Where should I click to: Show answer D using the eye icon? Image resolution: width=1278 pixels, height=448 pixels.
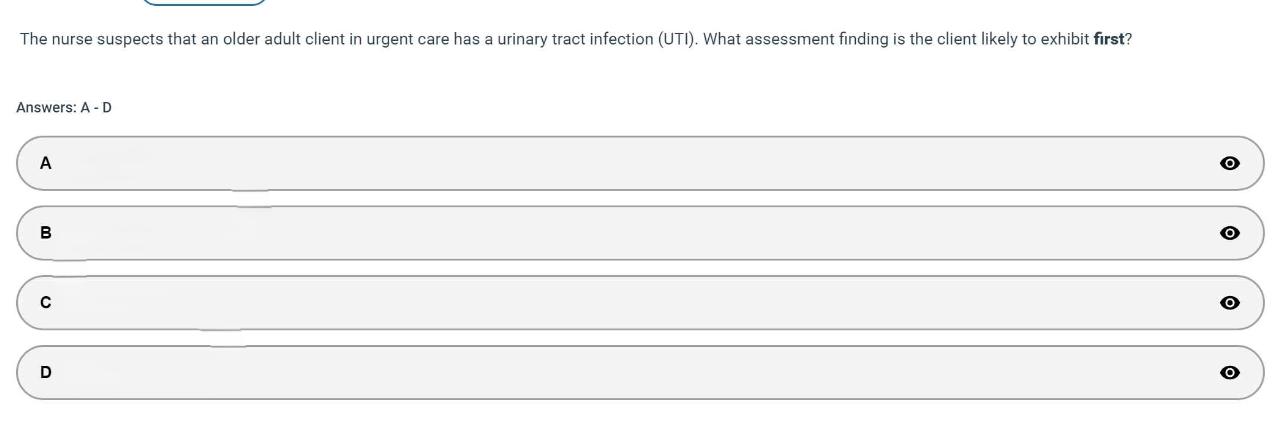coord(1230,373)
